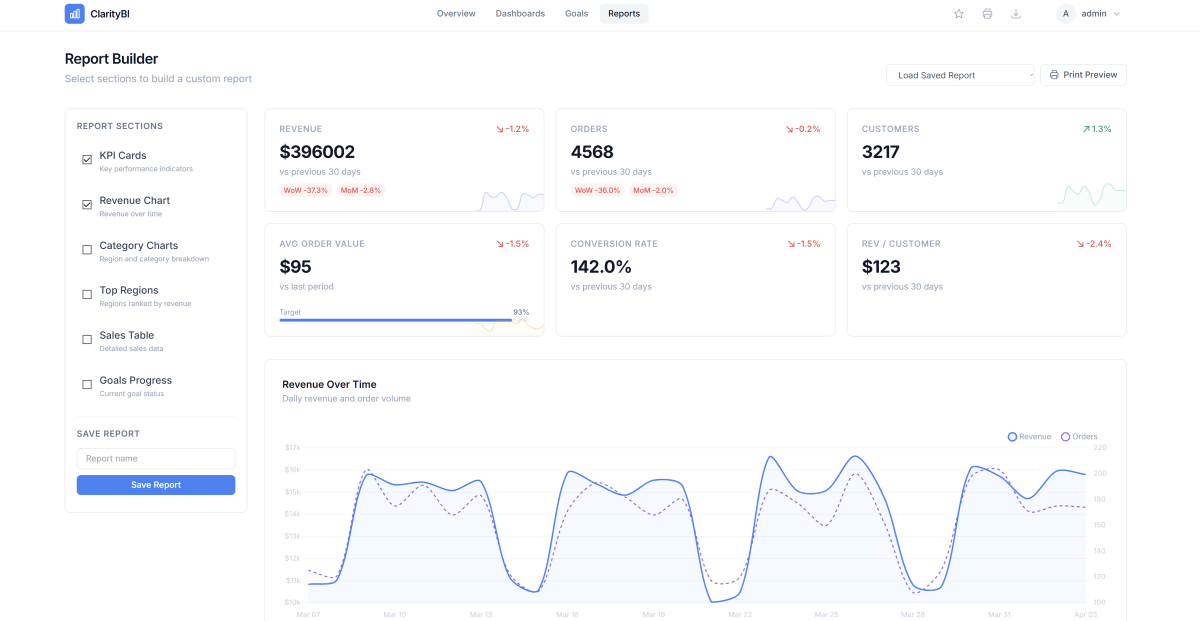Image resolution: width=1200 pixels, height=621 pixels.
Task: Open the print icon in the top toolbar
Action: (x=988, y=13)
